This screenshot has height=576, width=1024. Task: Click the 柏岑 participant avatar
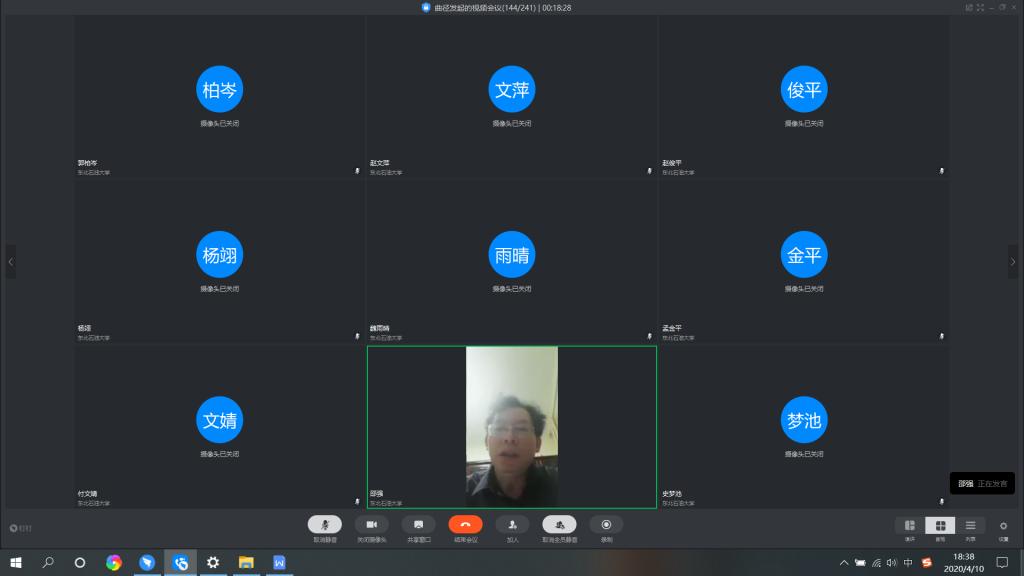pos(219,90)
